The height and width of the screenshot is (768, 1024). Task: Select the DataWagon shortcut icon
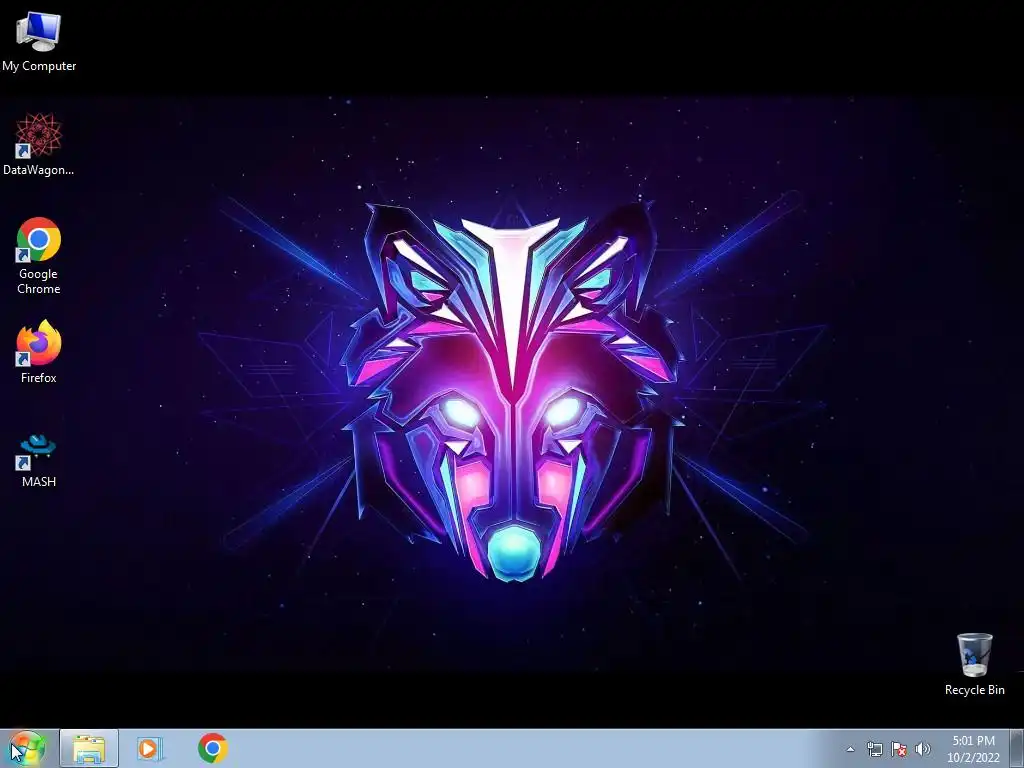coord(39,144)
